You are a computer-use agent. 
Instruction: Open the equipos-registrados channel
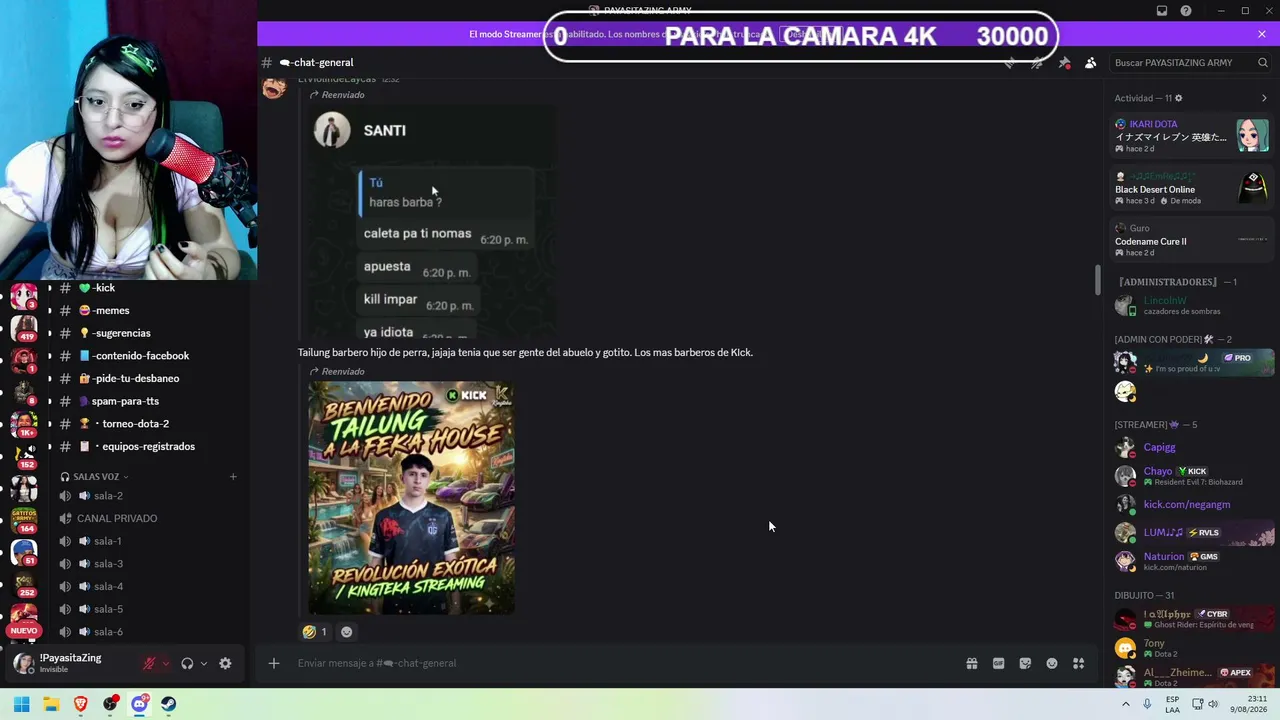[147, 446]
